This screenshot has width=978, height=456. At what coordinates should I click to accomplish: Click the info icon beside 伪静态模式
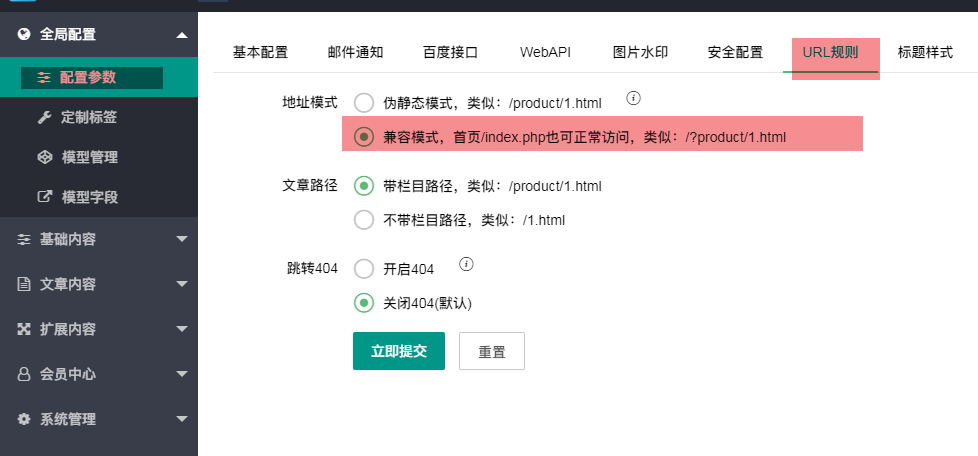pyautogui.click(x=633, y=98)
